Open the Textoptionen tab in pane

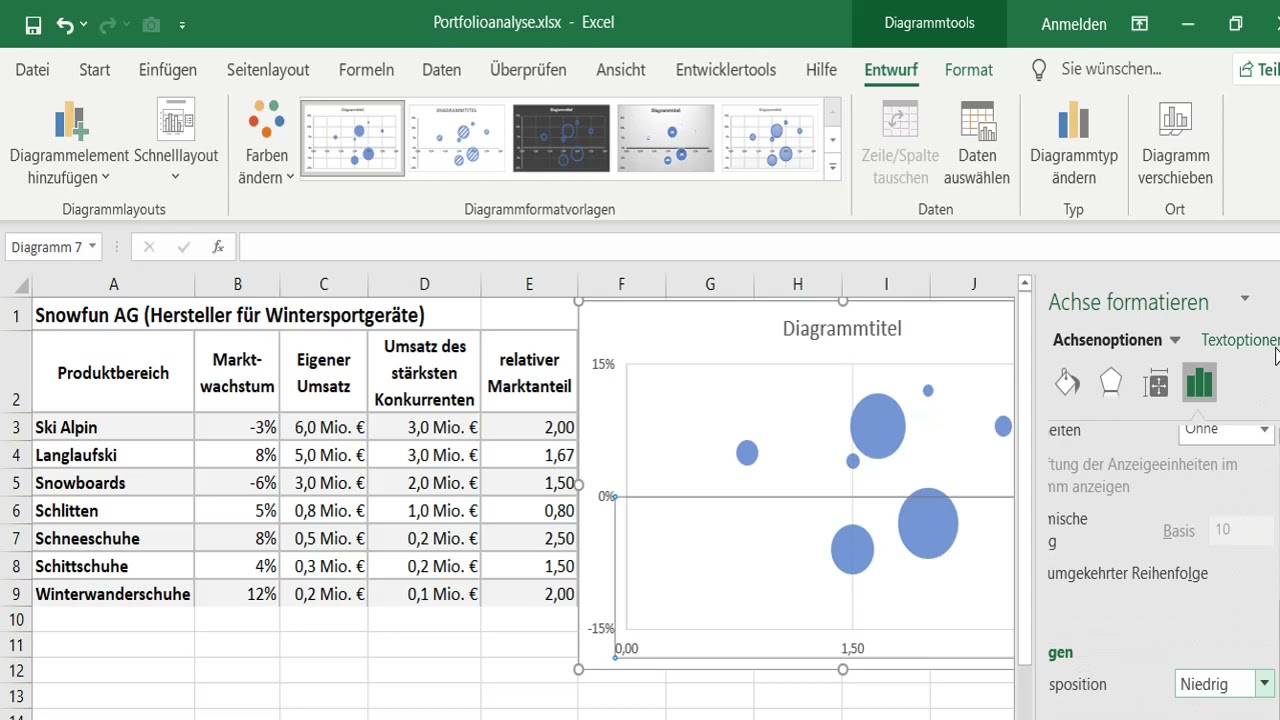[1240, 340]
